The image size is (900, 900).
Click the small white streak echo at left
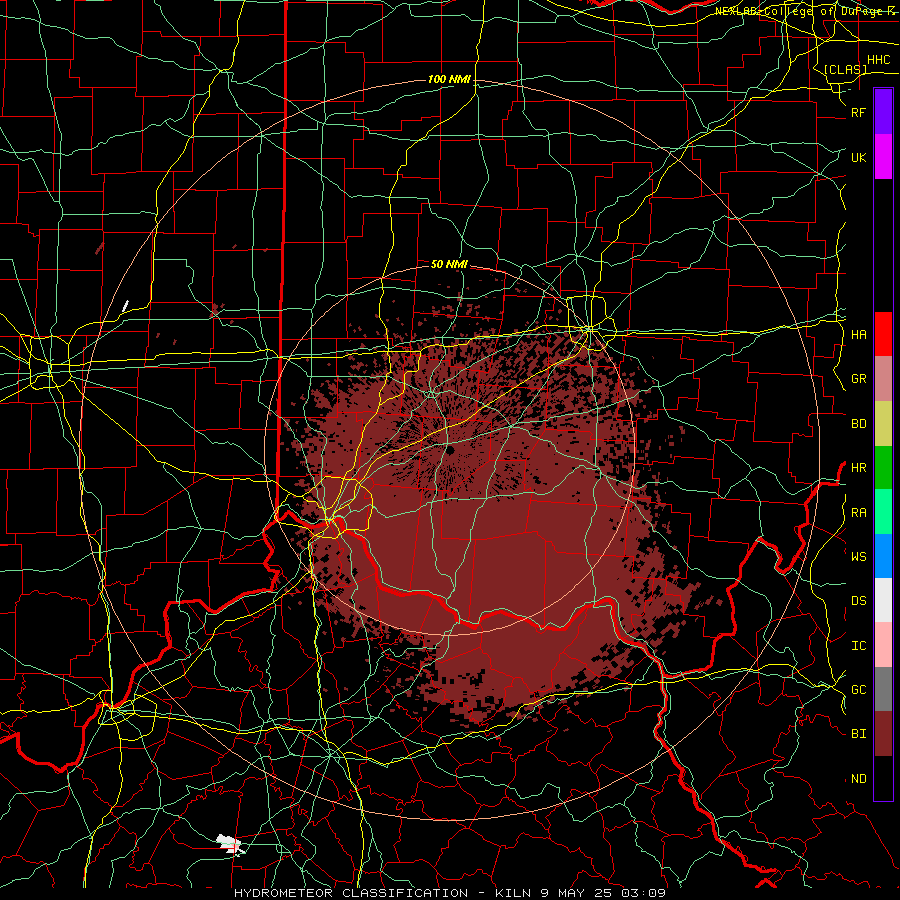point(125,305)
